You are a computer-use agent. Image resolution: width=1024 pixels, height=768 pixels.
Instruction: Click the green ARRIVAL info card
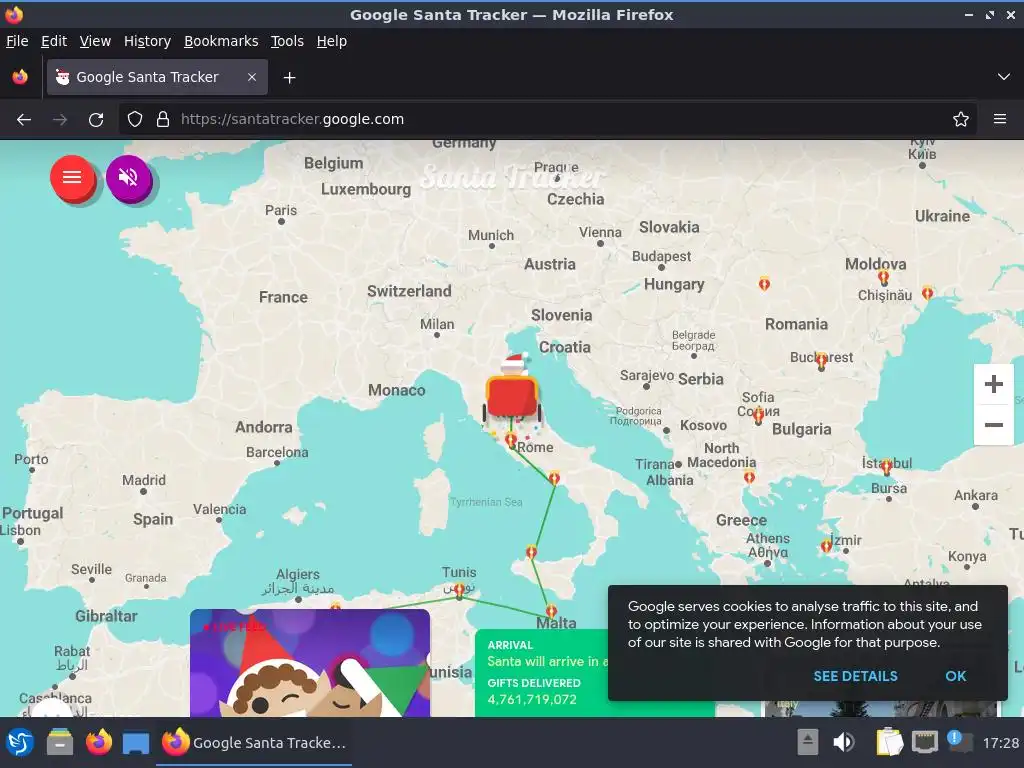click(x=541, y=673)
